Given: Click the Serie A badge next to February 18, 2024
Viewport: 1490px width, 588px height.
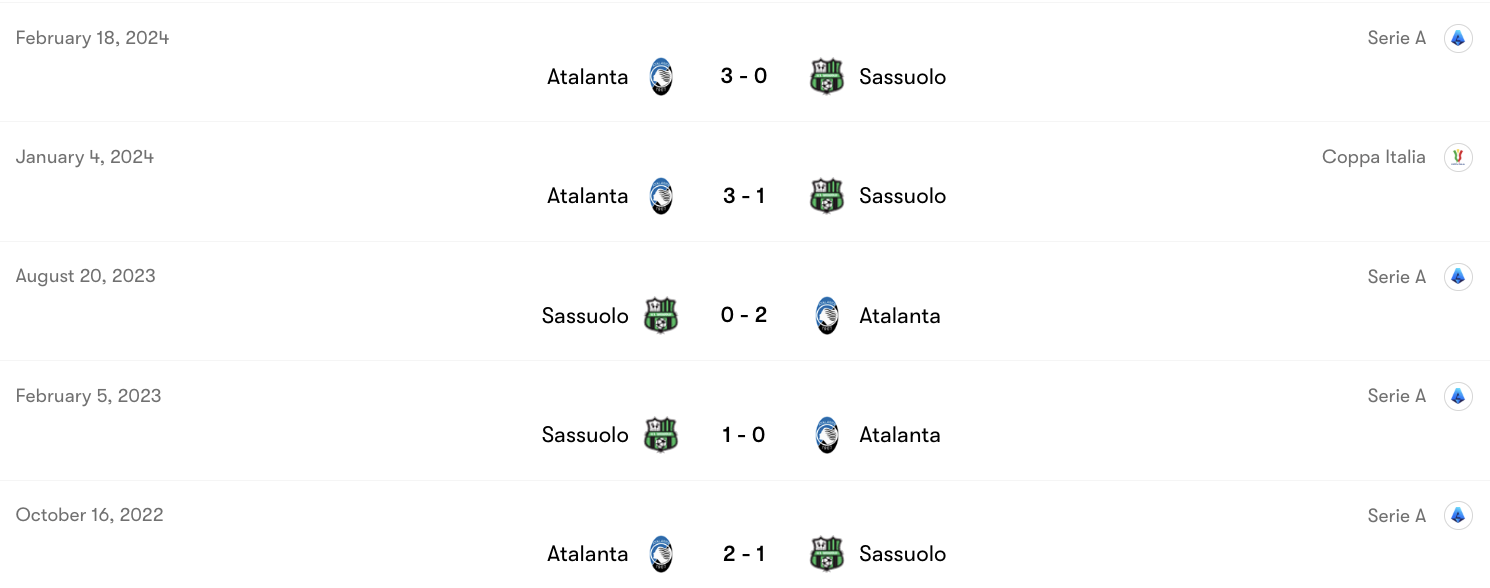Looking at the screenshot, I should point(1458,38).
